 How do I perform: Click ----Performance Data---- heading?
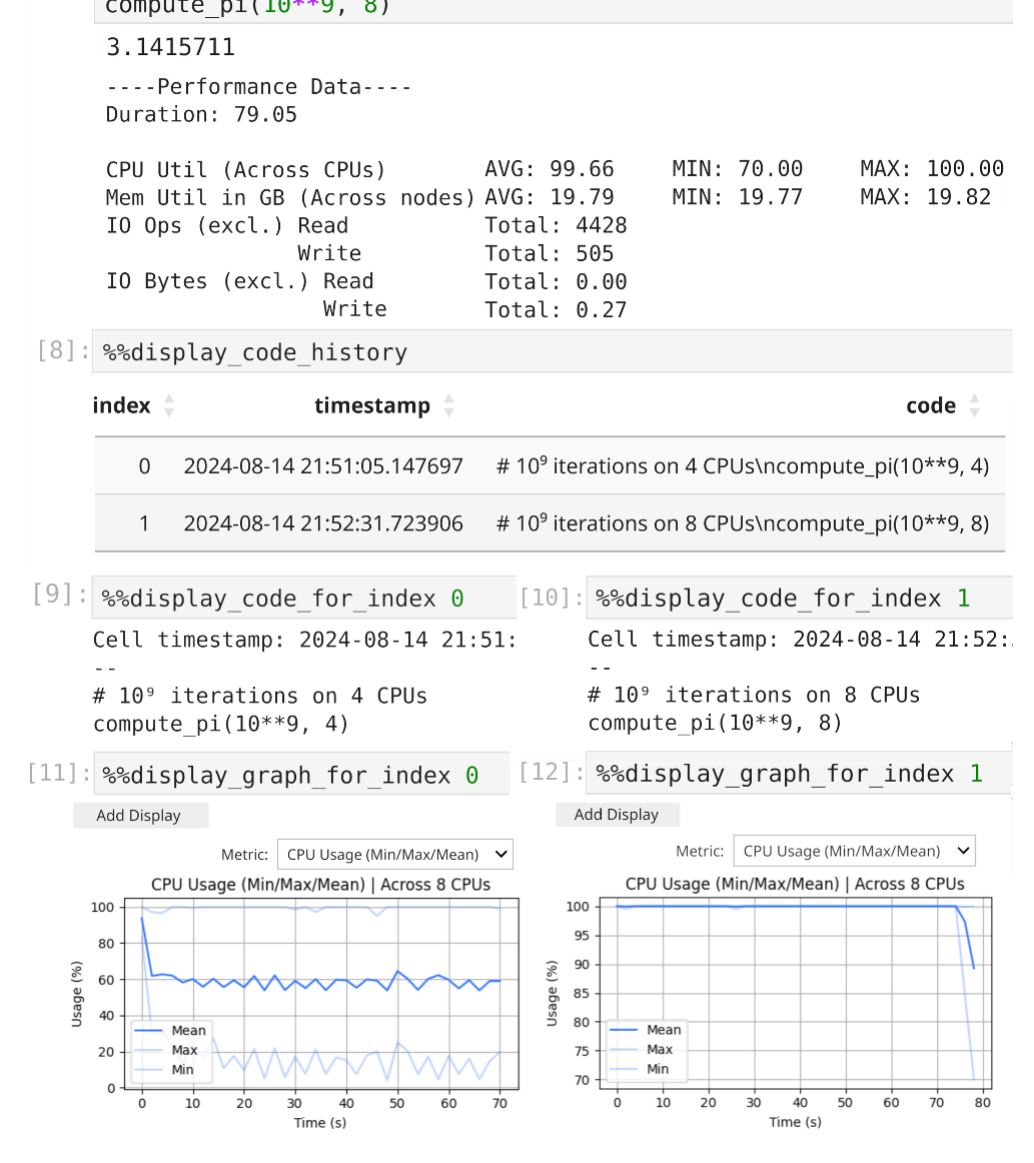259,87
